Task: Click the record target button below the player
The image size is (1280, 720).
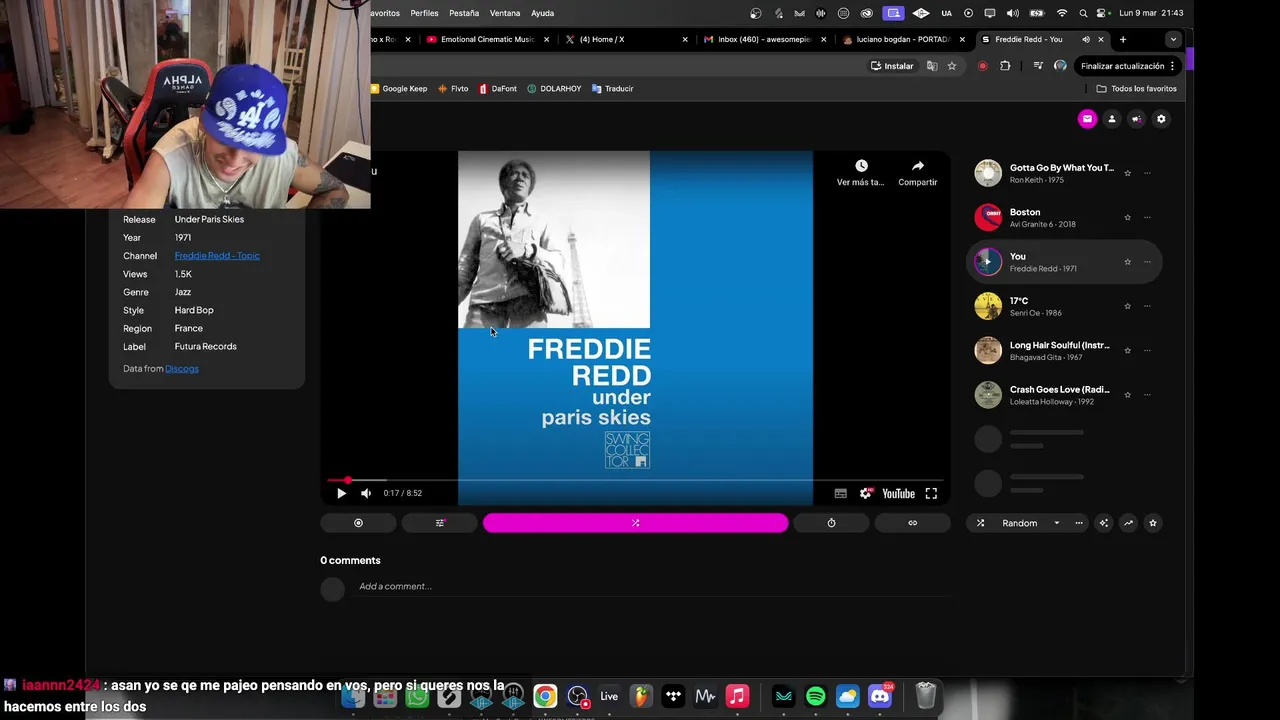Action: click(x=358, y=523)
